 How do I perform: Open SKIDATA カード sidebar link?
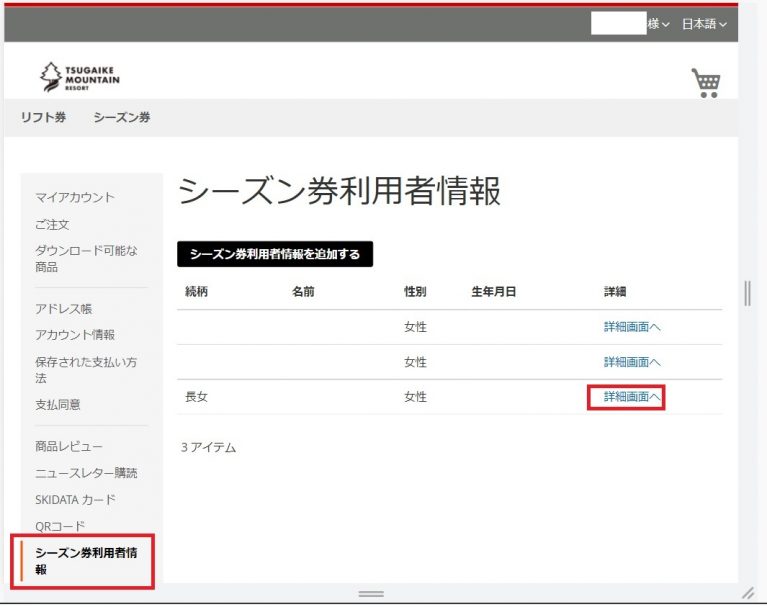point(75,499)
